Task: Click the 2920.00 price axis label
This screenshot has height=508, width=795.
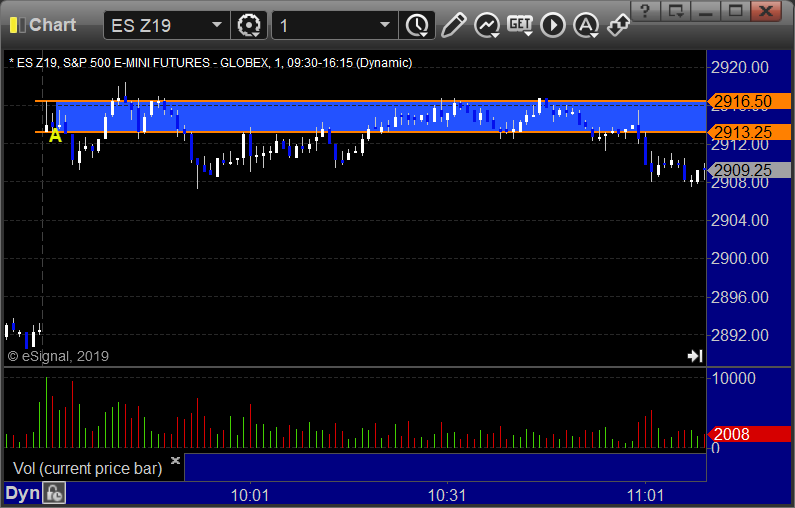Action: click(x=740, y=67)
